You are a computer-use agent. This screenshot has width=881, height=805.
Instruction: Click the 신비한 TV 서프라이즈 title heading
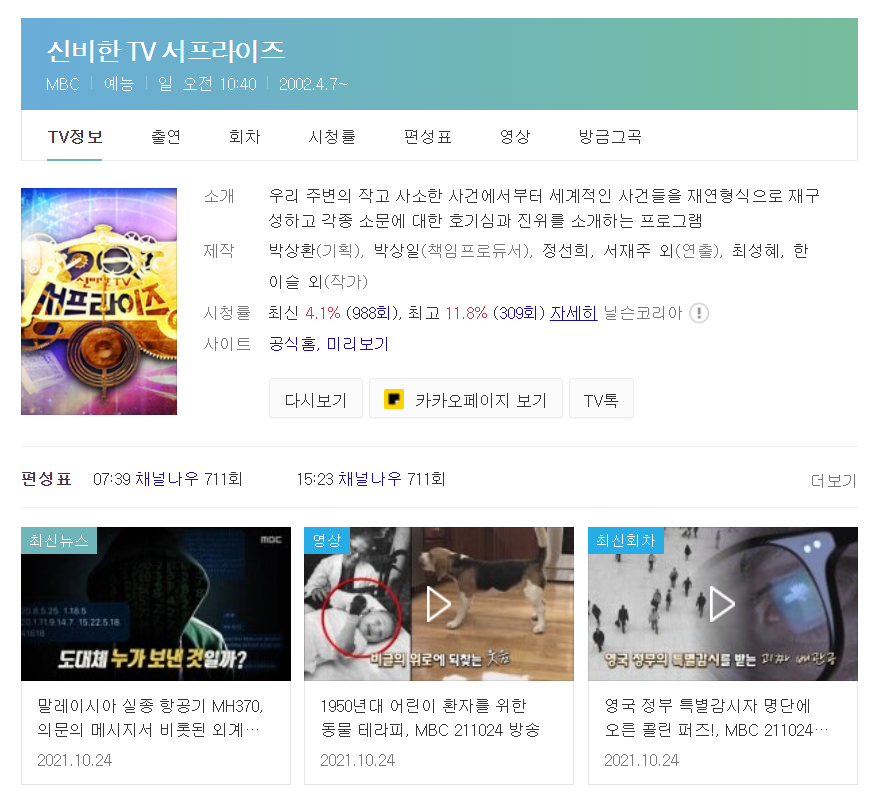tap(166, 51)
